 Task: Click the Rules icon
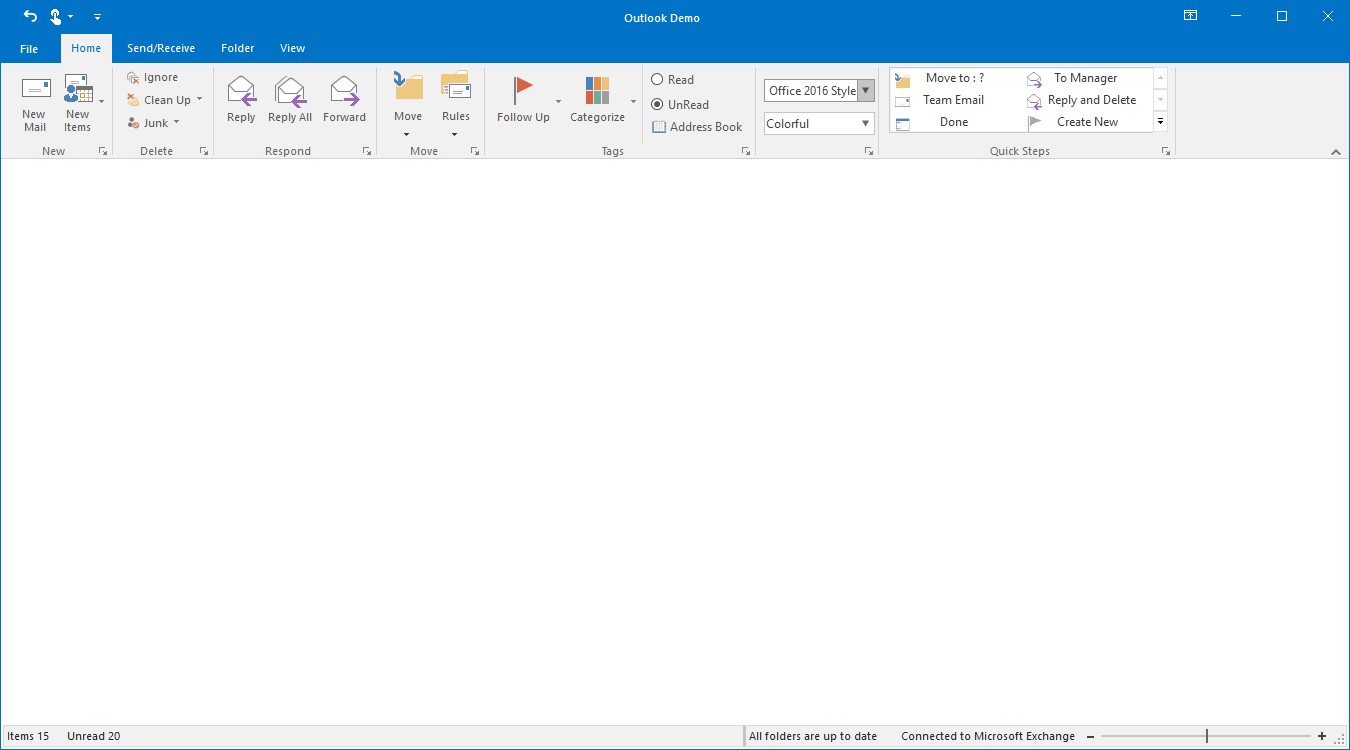click(x=455, y=86)
